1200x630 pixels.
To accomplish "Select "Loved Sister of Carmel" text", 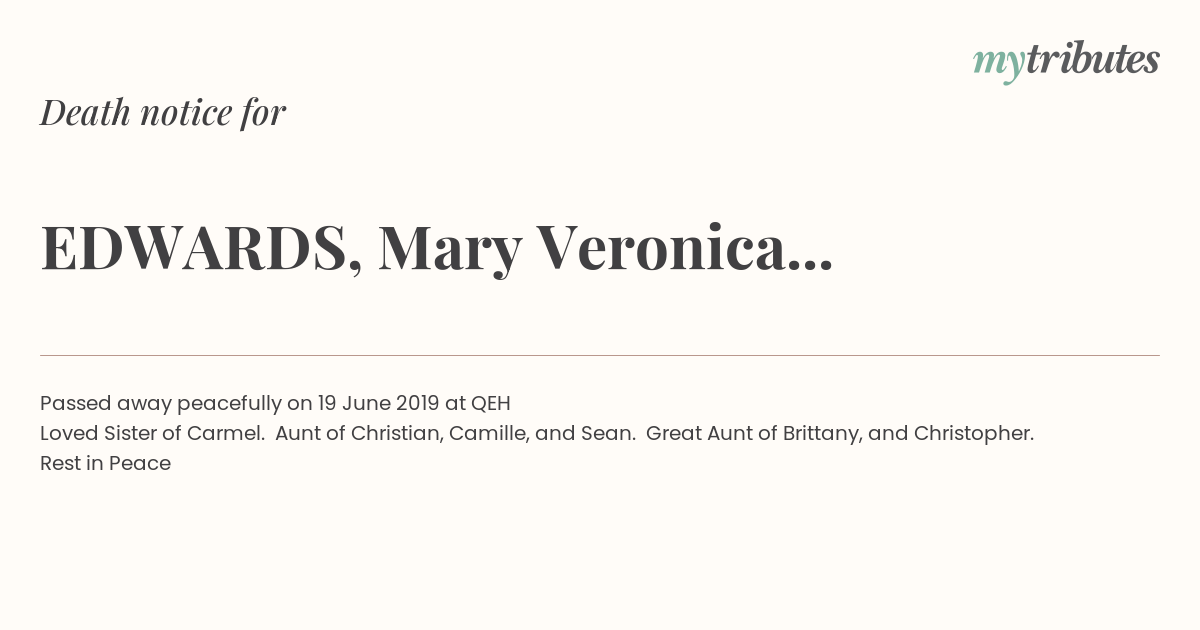I will pos(152,433).
